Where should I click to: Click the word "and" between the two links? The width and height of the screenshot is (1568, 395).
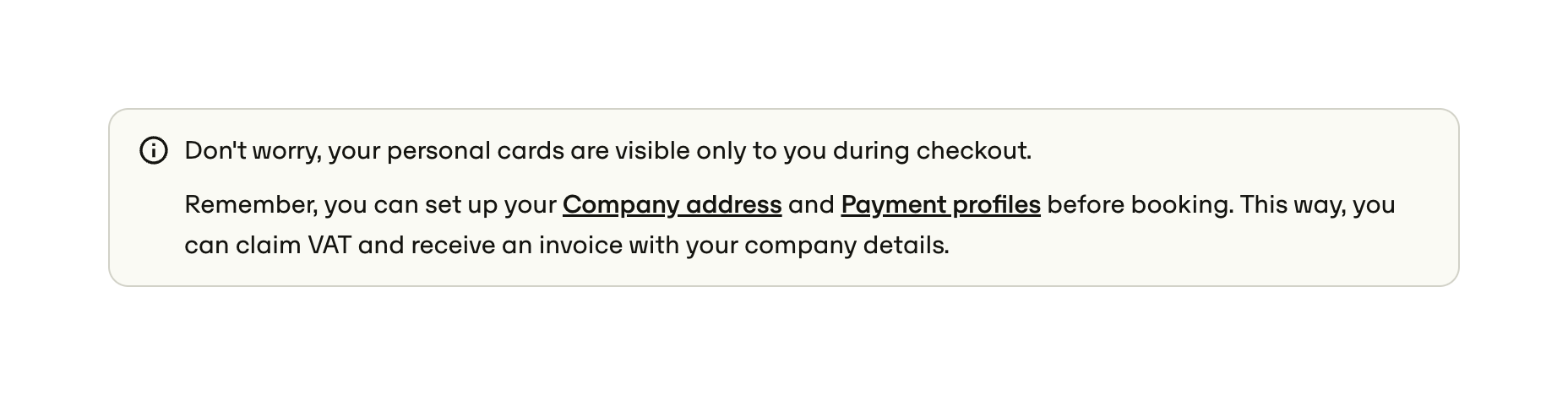point(811,205)
